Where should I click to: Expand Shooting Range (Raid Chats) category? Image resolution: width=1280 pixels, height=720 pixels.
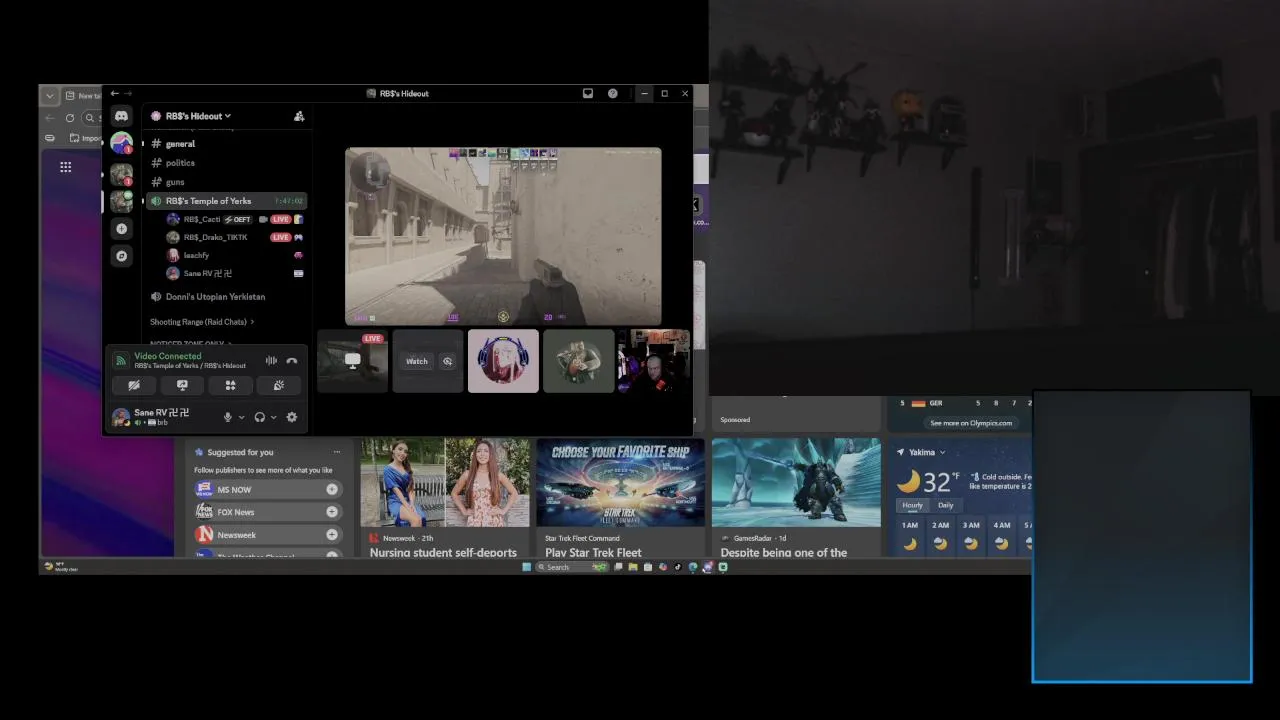[x=202, y=322]
